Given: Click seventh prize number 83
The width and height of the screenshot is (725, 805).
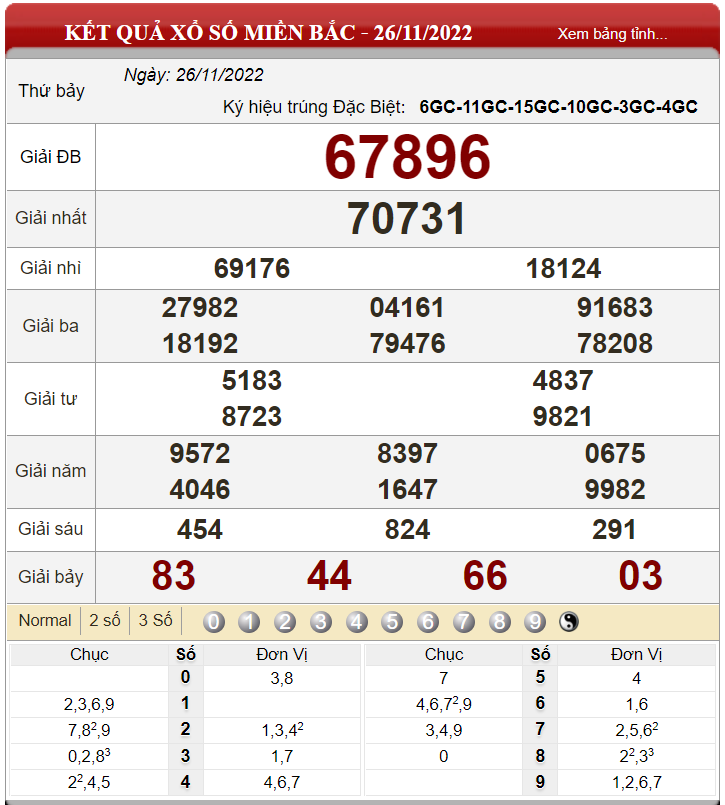Looking at the screenshot, I should (x=174, y=575).
